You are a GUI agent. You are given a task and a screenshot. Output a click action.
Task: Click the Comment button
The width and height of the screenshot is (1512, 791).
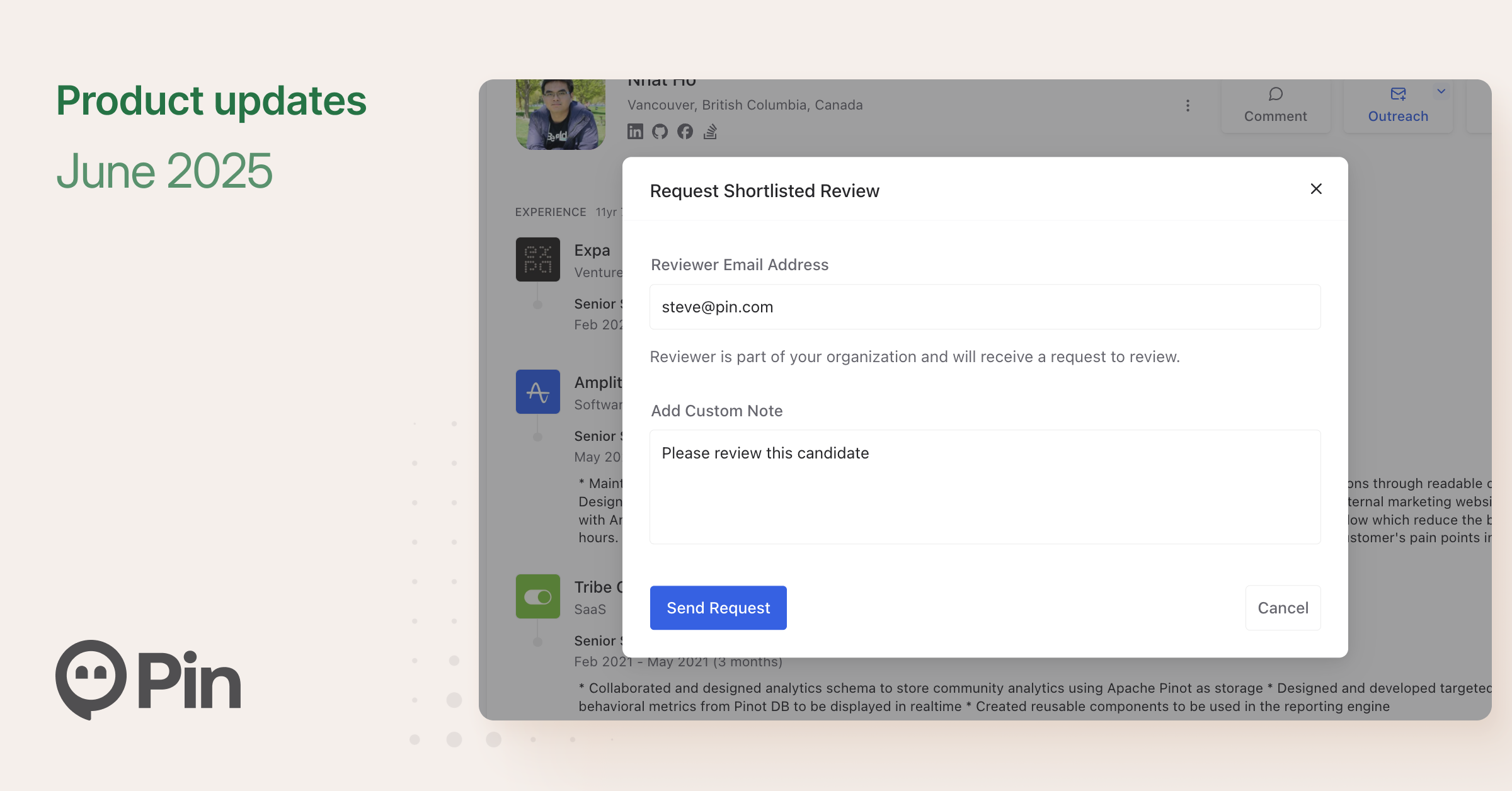(x=1275, y=105)
